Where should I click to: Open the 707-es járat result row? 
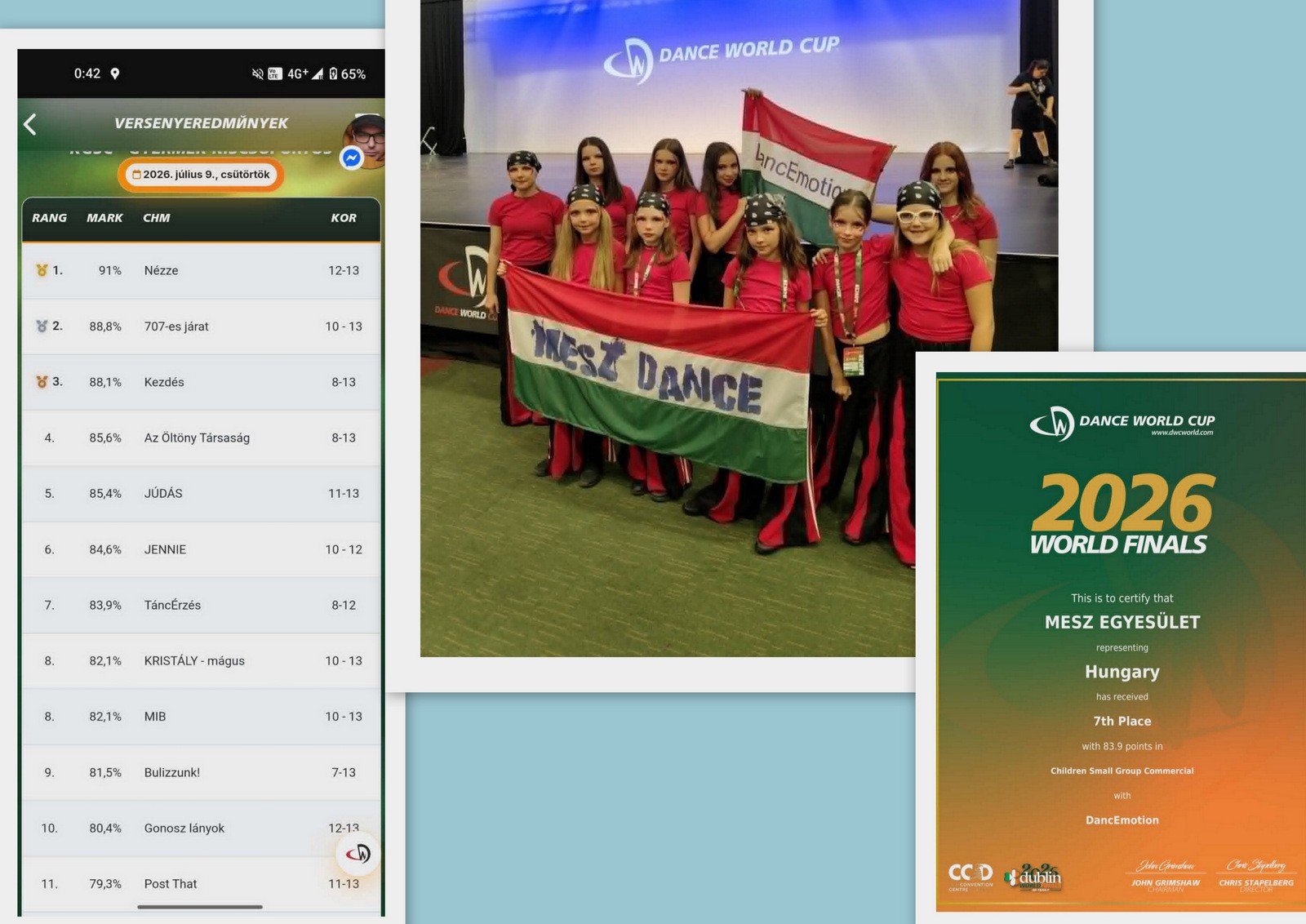201,326
